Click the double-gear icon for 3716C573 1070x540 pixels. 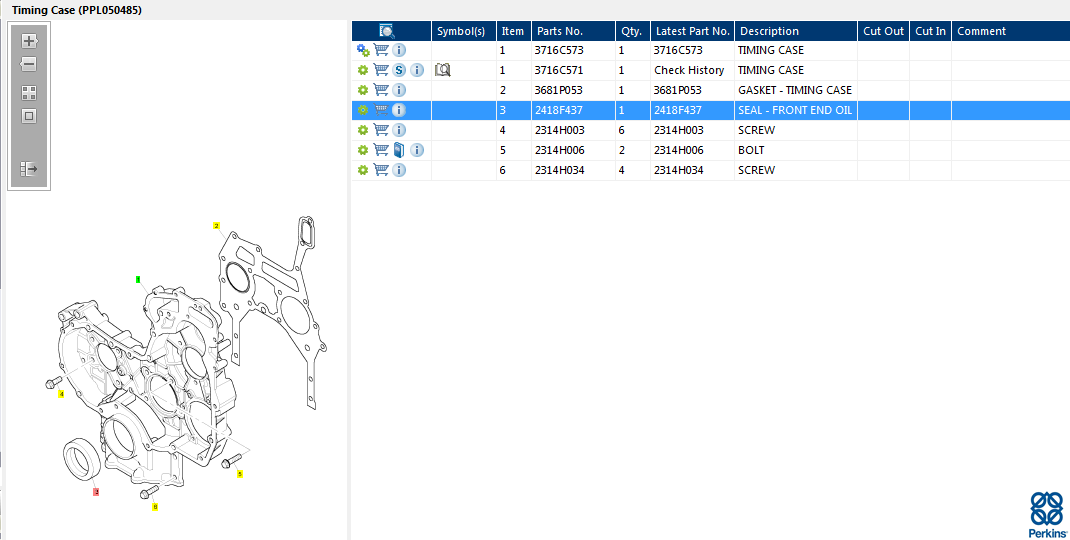363,51
